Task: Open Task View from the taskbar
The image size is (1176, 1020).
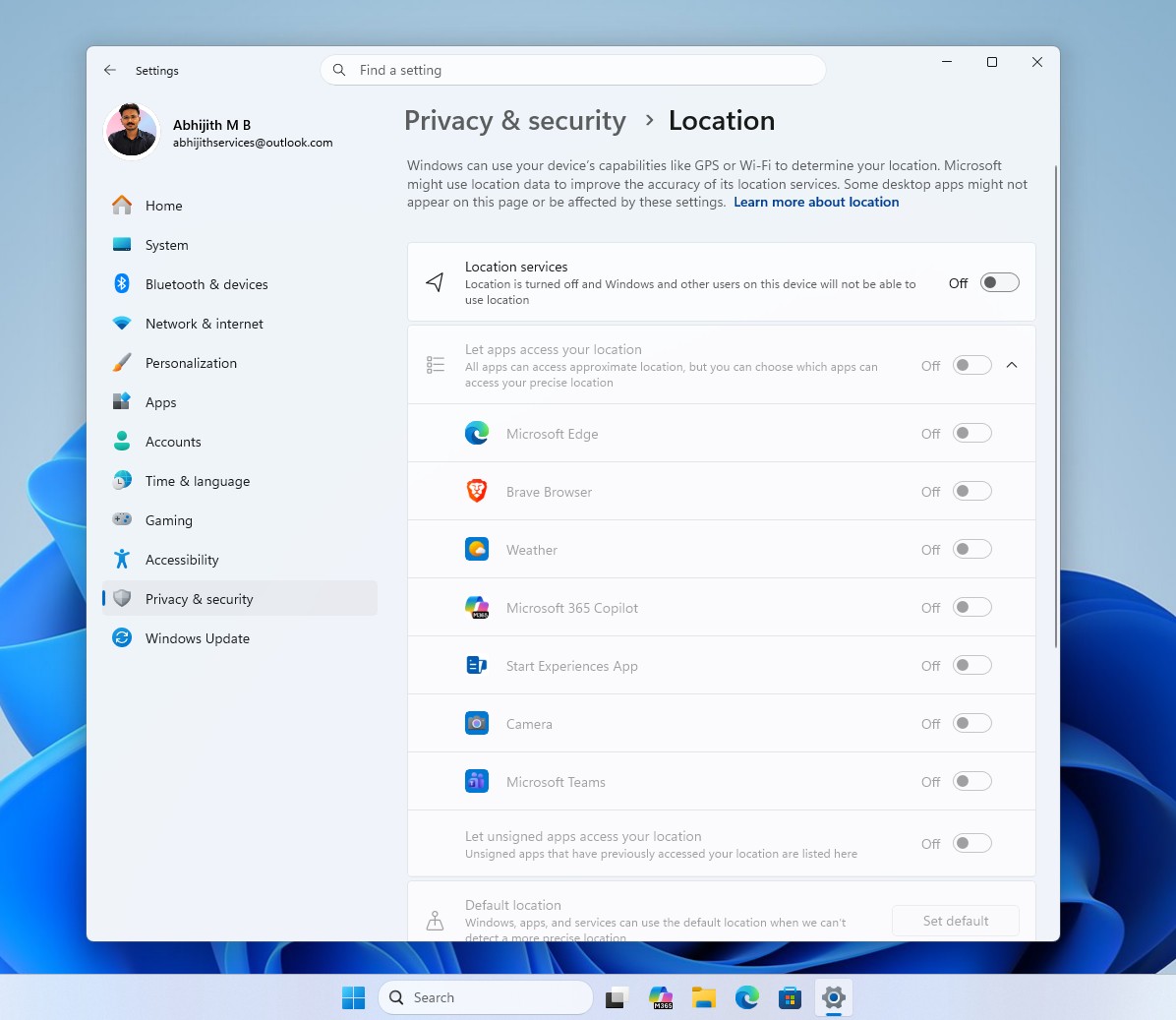Action: 617,998
